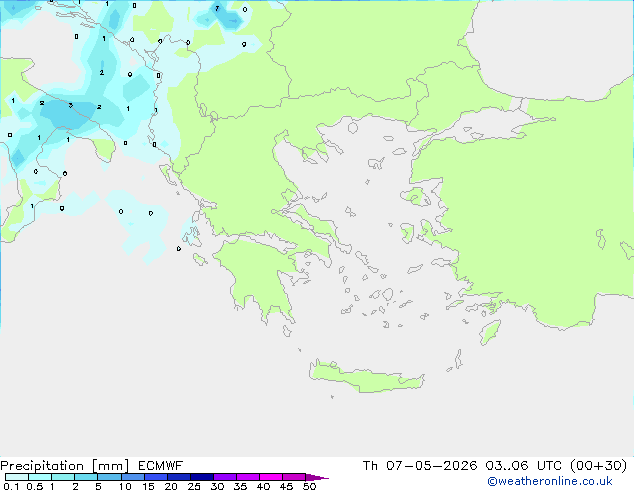Screen dimensions: 634x490
Task: Pick the 2–5 mm legend swatch
Action: [x=86, y=477]
